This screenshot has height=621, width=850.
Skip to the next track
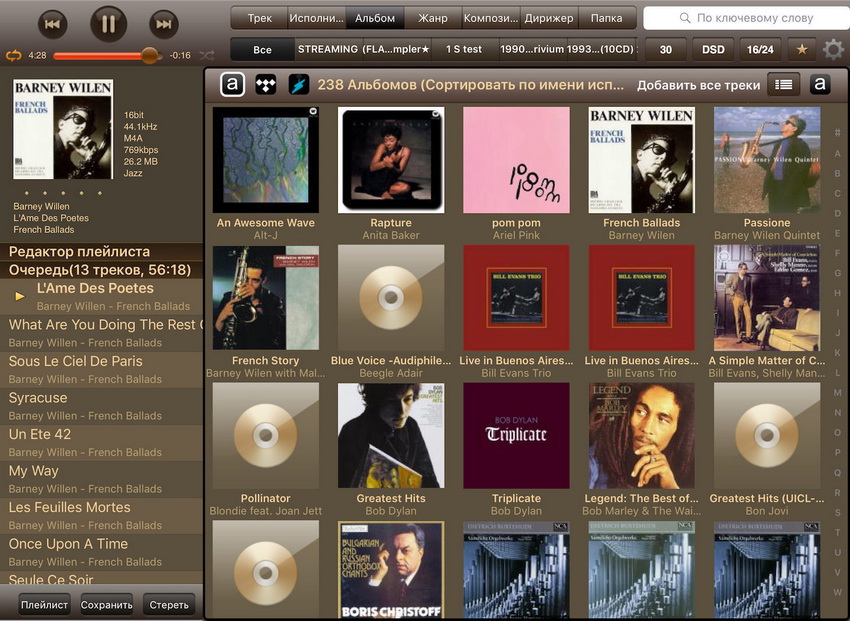point(164,24)
